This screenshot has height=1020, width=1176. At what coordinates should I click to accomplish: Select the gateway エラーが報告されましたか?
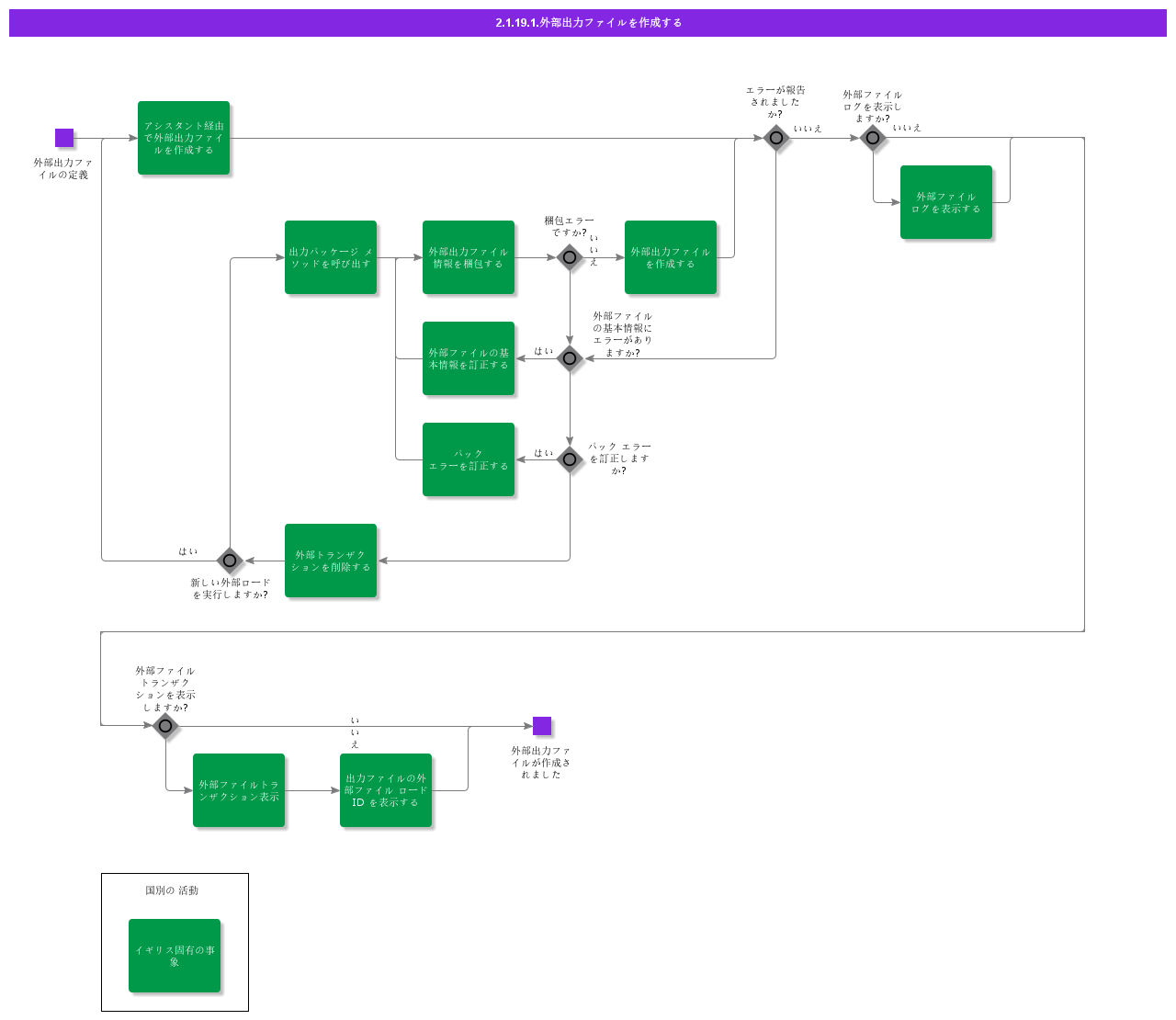(776, 138)
